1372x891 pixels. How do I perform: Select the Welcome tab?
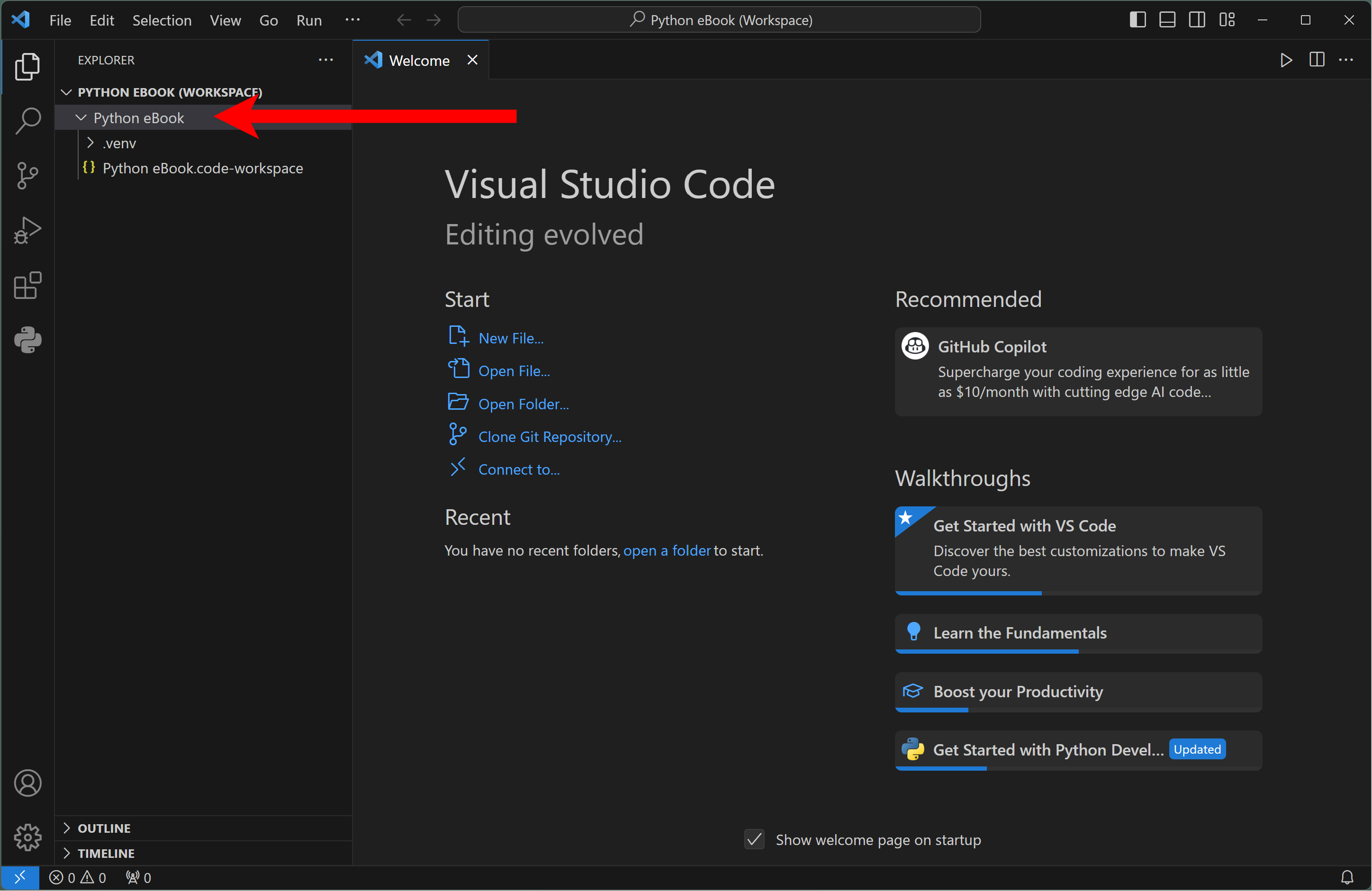click(x=420, y=60)
